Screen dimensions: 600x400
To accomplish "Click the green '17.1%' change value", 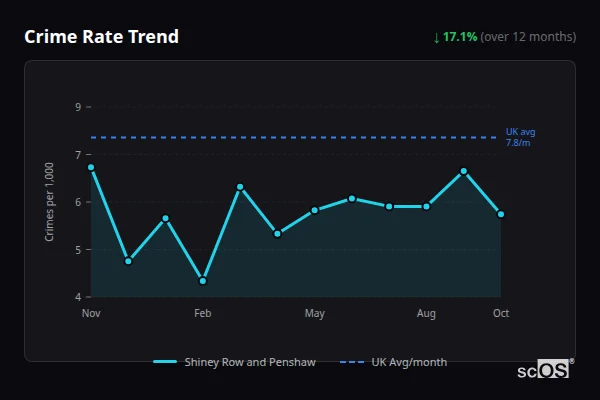I will click(460, 37).
